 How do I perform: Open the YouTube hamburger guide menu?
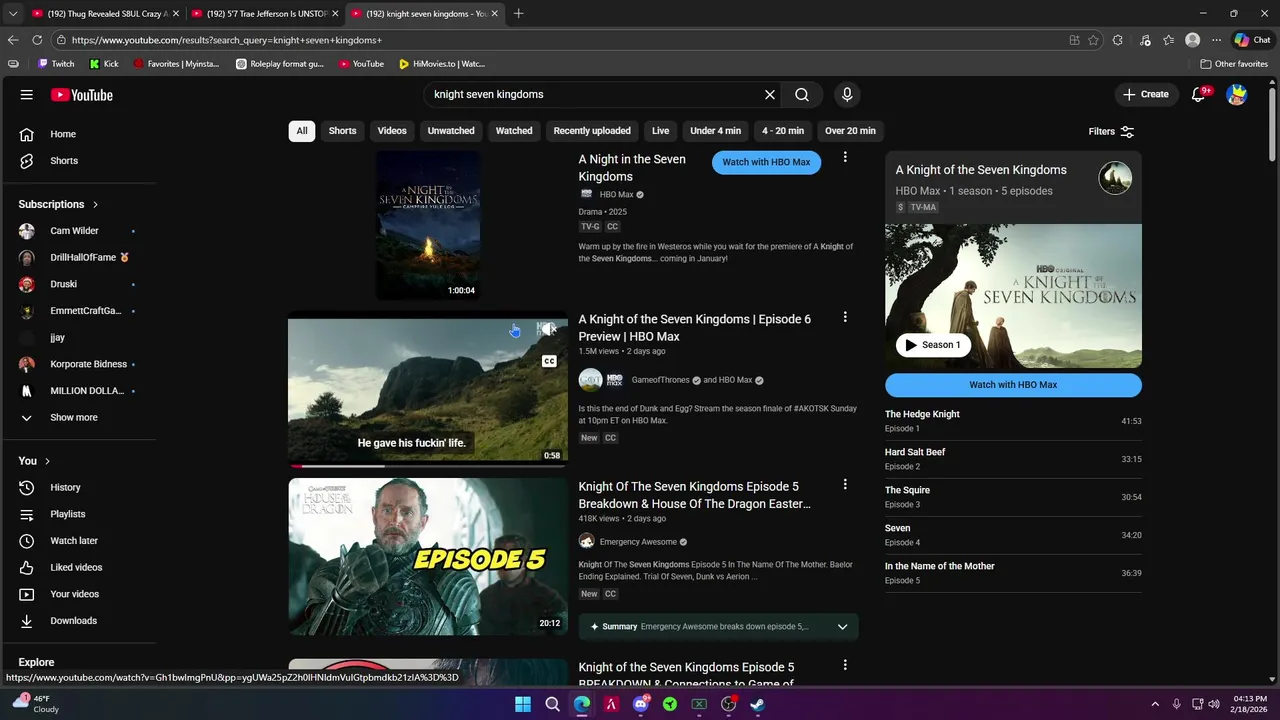click(x=27, y=95)
